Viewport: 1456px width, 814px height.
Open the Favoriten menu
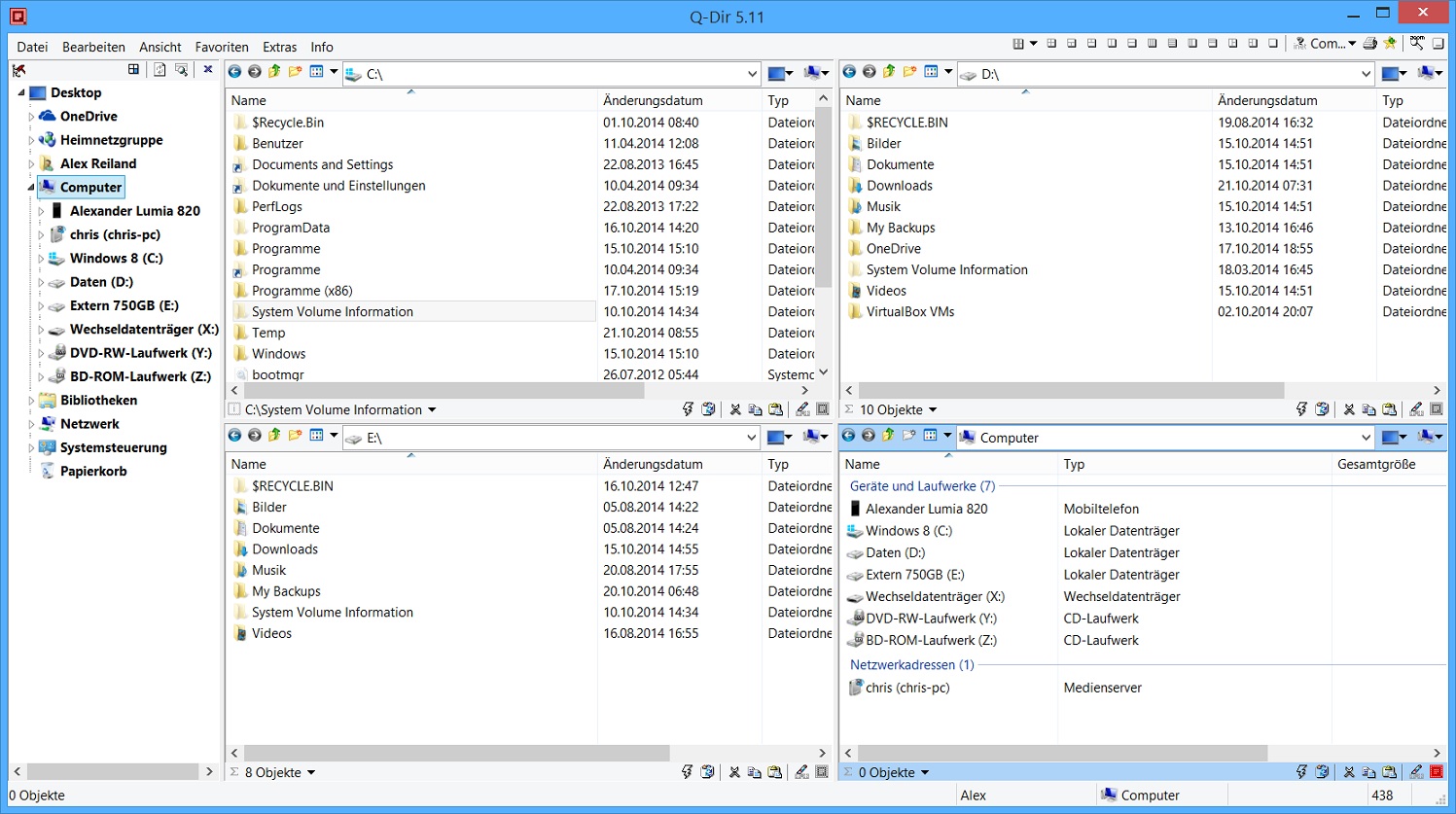(222, 47)
